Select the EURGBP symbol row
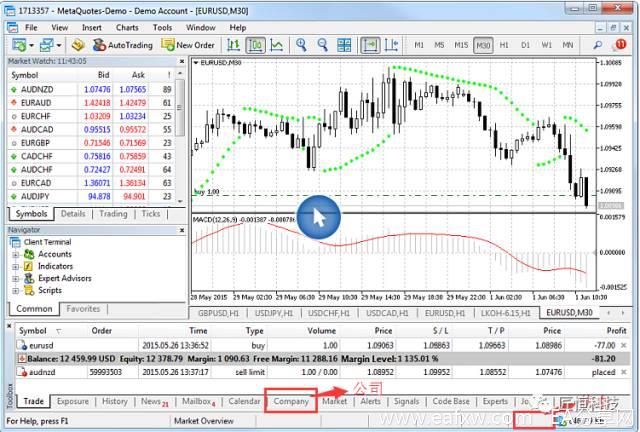This screenshot has width=640, height=432. [91, 143]
